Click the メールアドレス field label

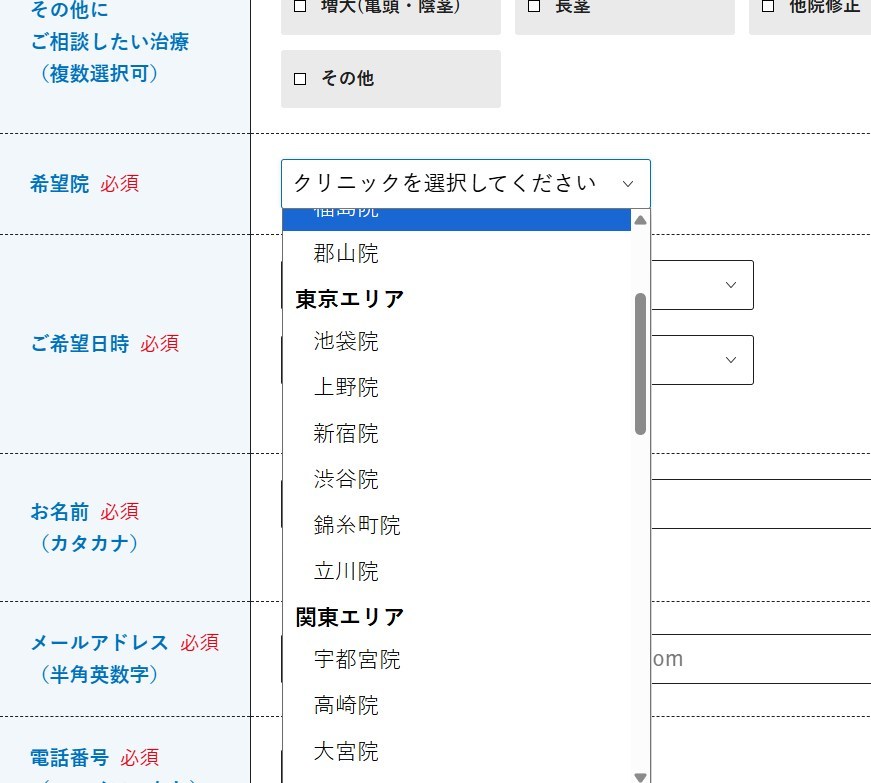pyautogui.click(x=99, y=643)
